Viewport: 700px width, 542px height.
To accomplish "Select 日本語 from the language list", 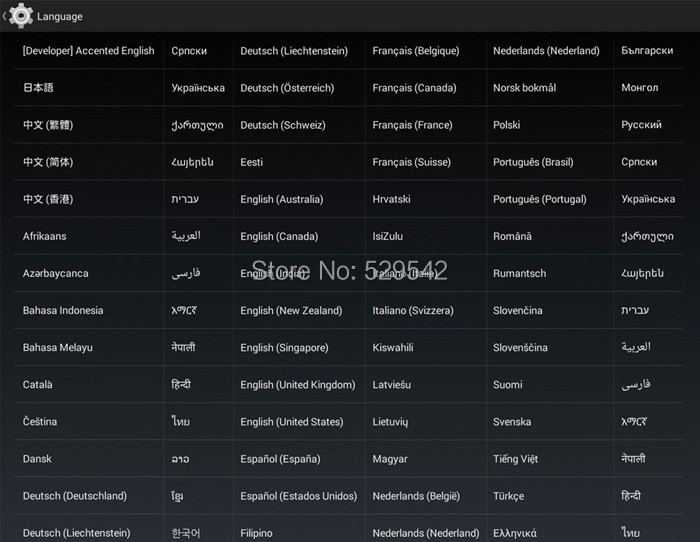I will click(x=40, y=88).
